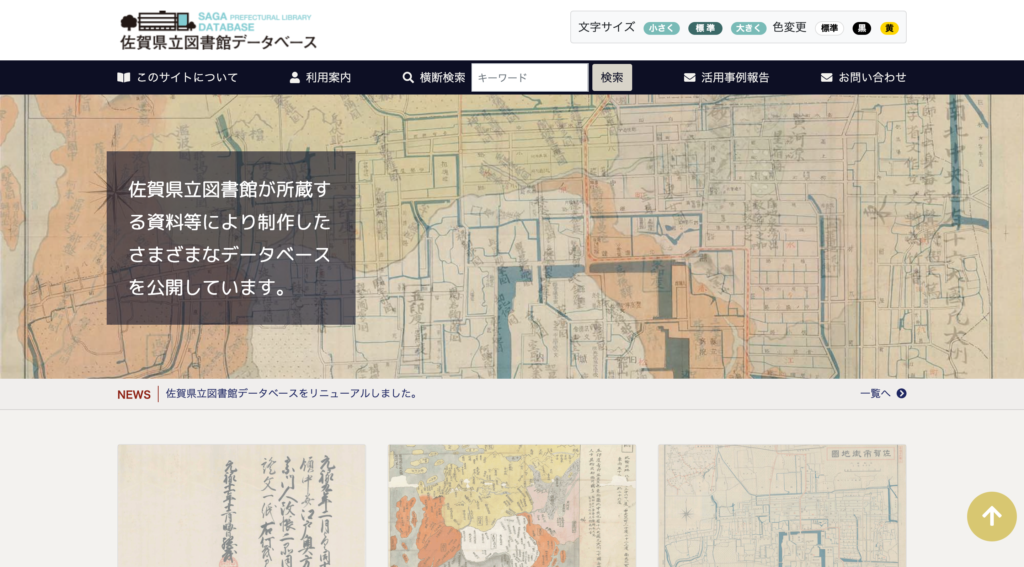The height and width of the screenshot is (567, 1024).
Task: Click the 文字サイズ label
Action: (x=606, y=27)
